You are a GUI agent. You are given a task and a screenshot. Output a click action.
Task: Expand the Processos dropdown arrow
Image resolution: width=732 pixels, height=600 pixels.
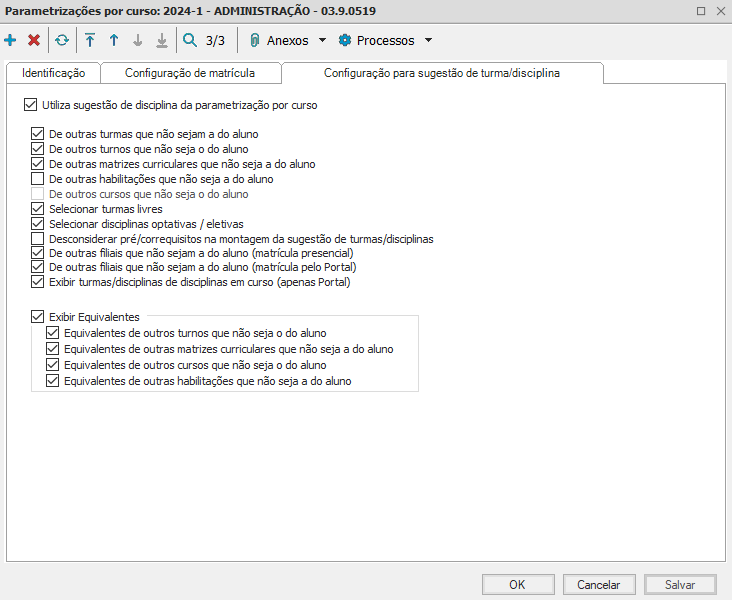[x=428, y=41]
